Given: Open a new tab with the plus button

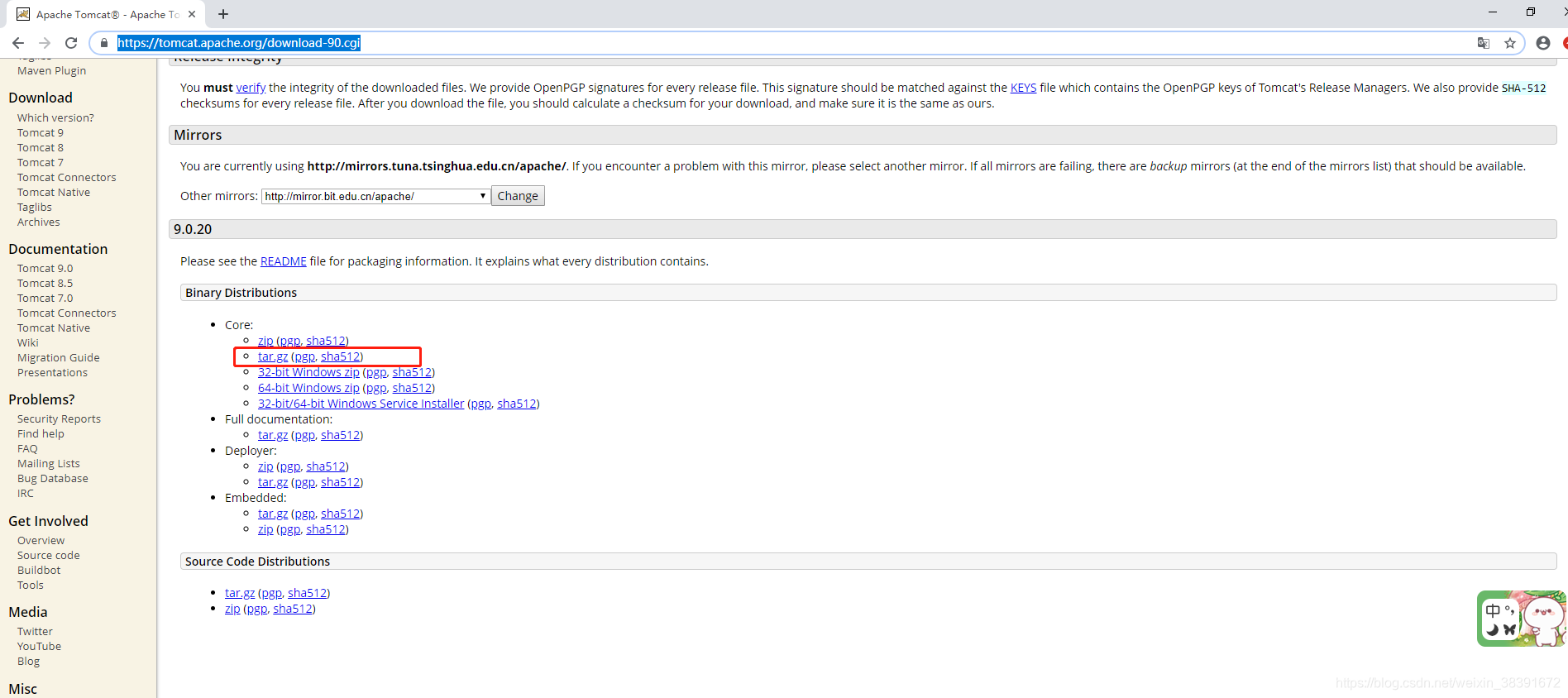Looking at the screenshot, I should [223, 14].
